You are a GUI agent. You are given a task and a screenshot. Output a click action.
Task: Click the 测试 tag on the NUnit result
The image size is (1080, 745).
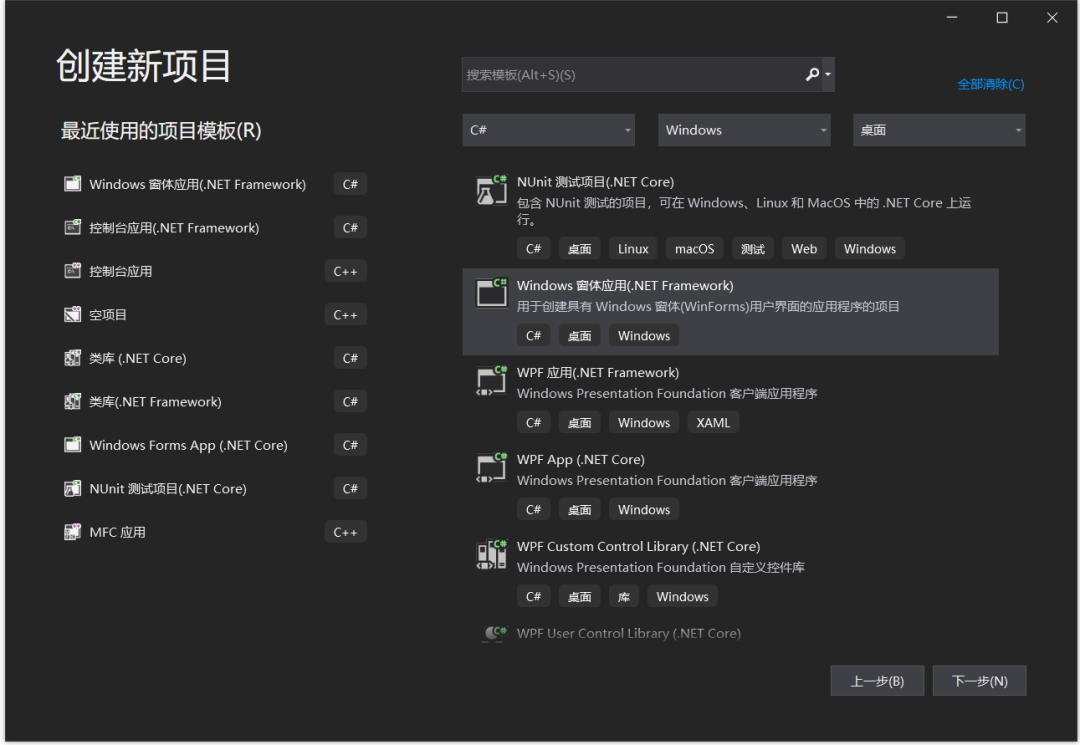point(753,249)
